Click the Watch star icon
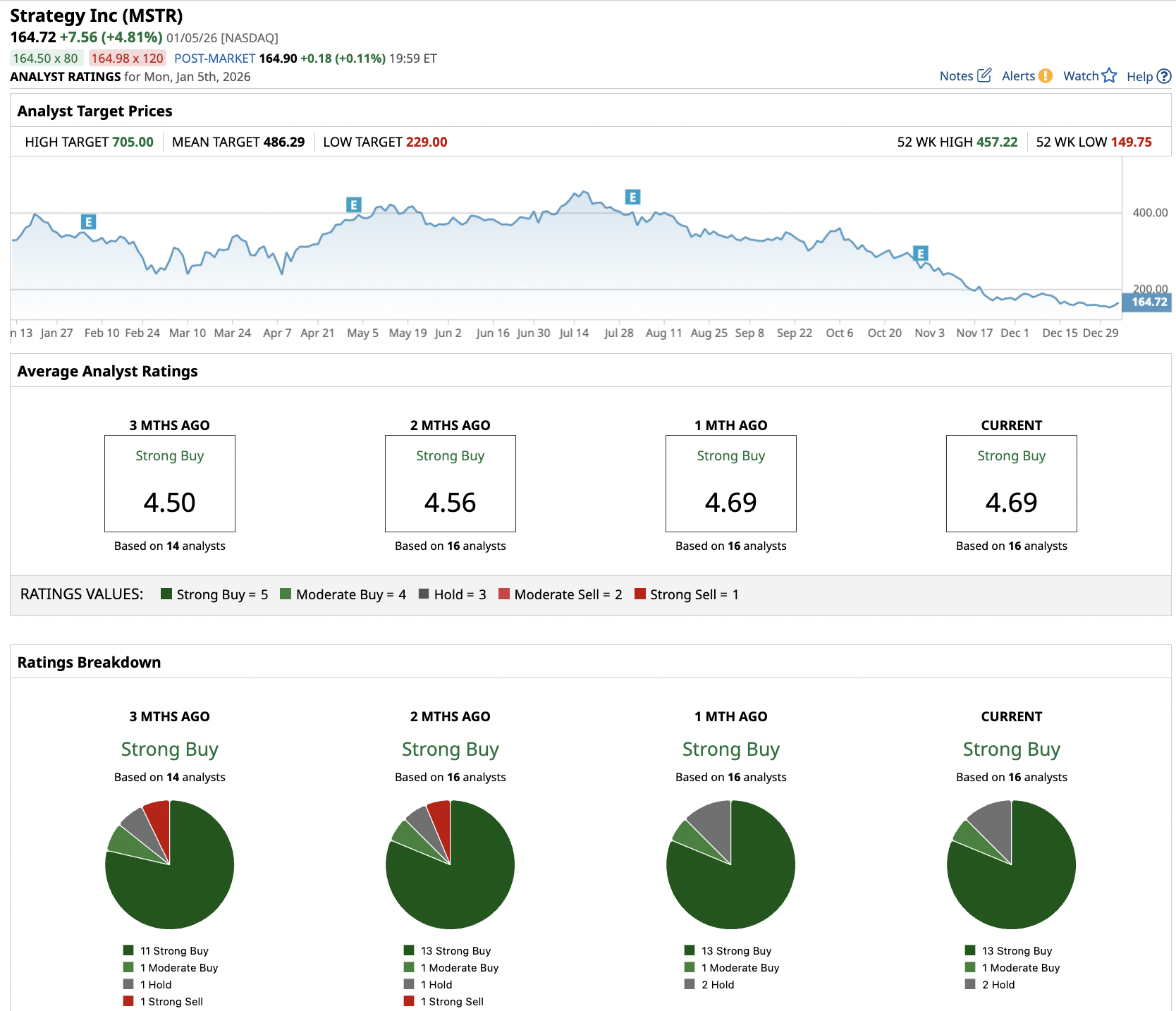The image size is (1176, 1011). 1109,75
